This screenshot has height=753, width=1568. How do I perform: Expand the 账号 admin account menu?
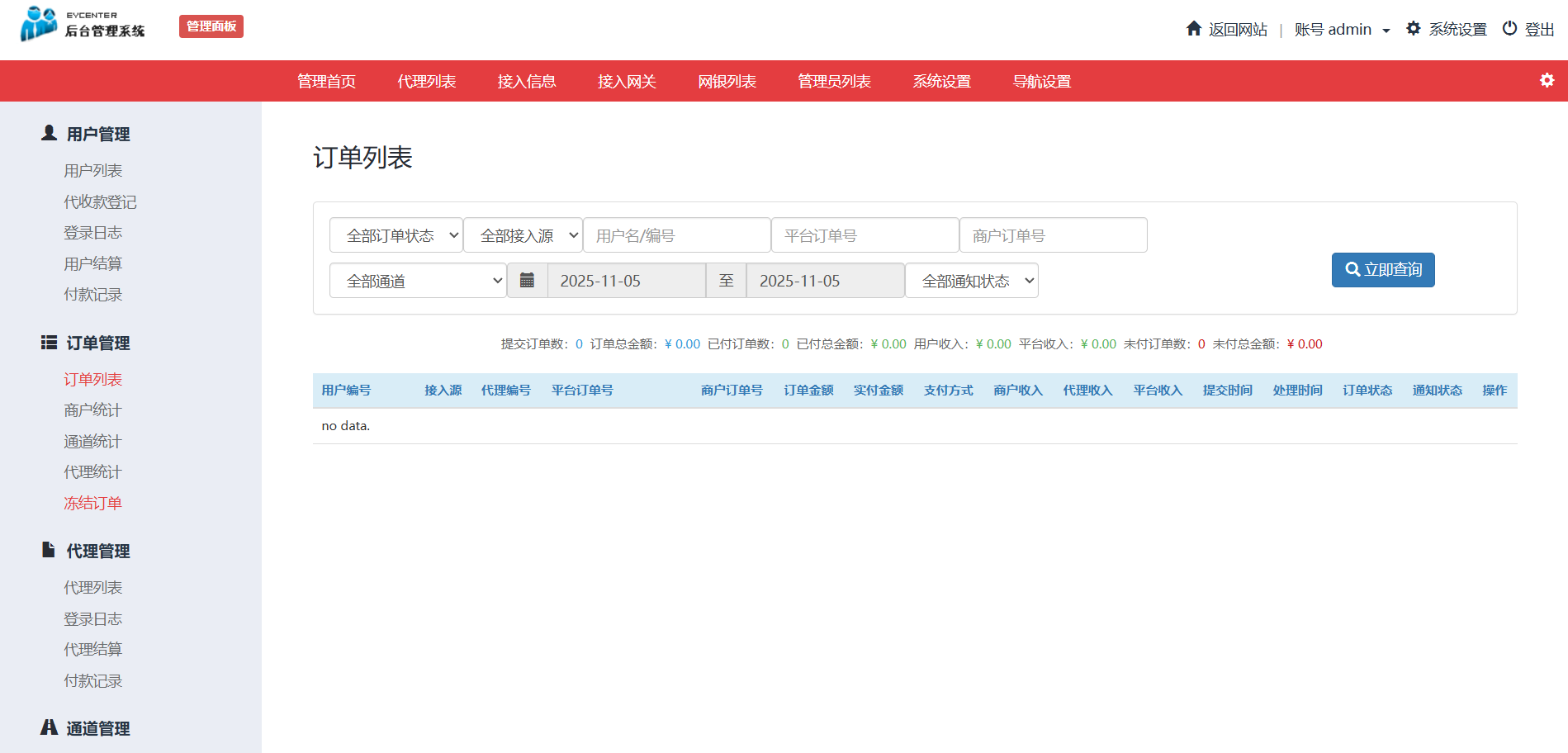coord(1342,30)
